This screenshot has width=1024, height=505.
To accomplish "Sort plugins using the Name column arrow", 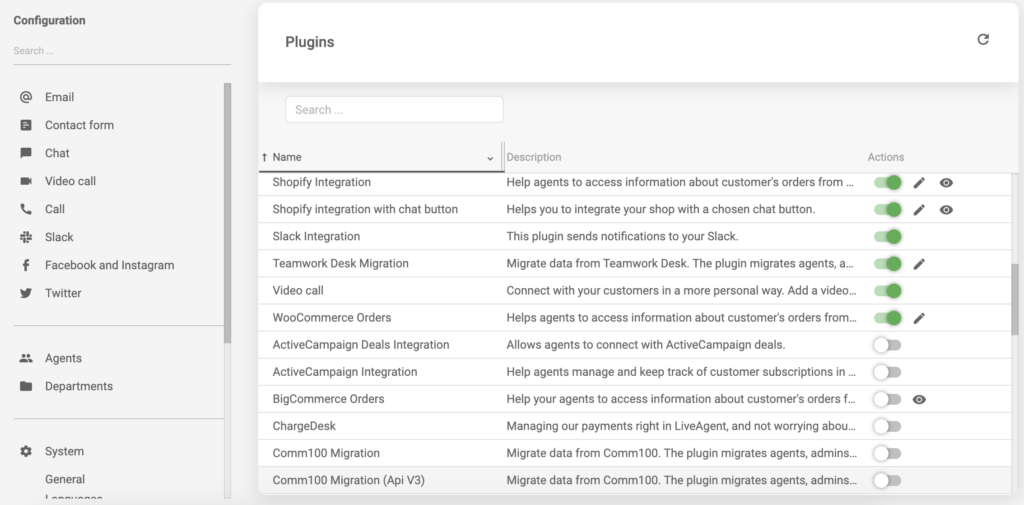I will pyautogui.click(x=265, y=157).
